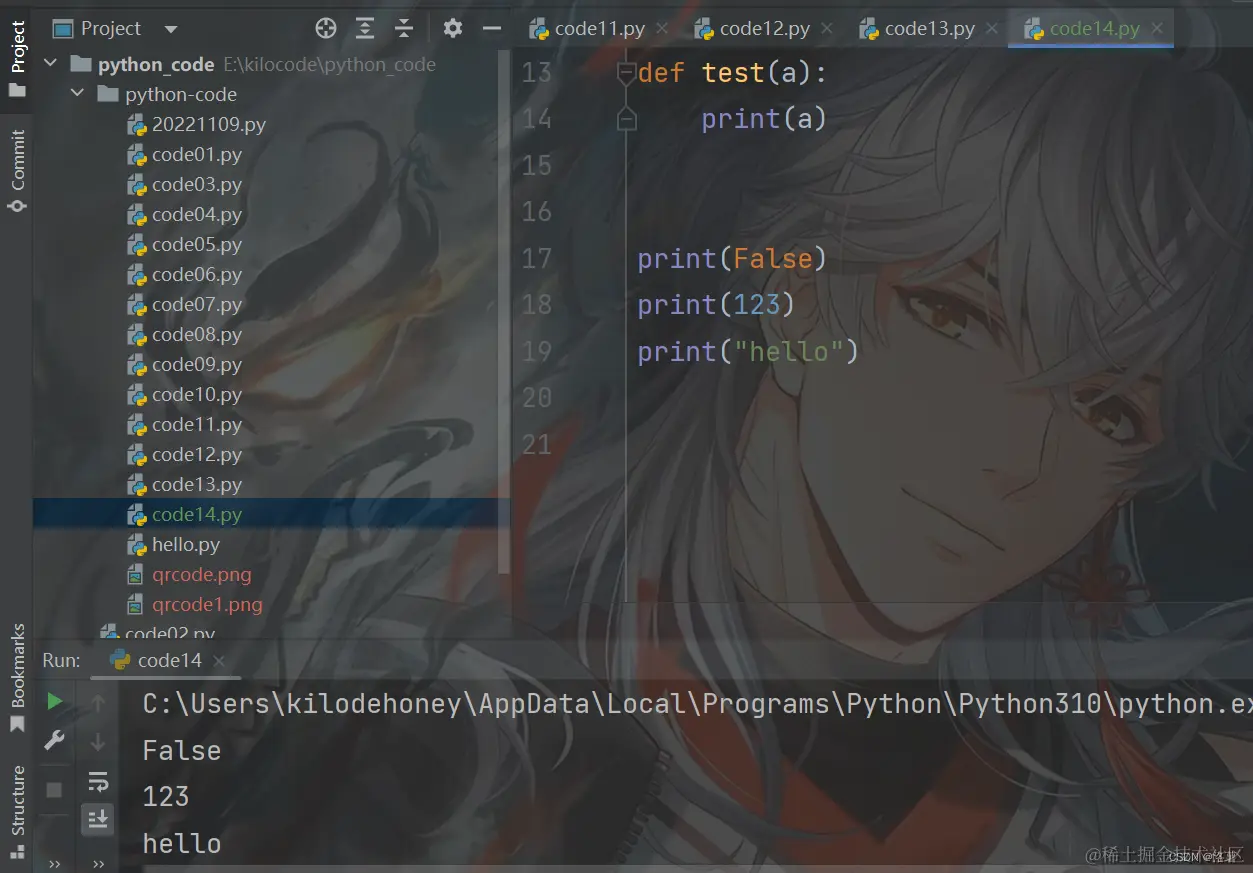Select code14.py in the Project tree

(x=197, y=514)
